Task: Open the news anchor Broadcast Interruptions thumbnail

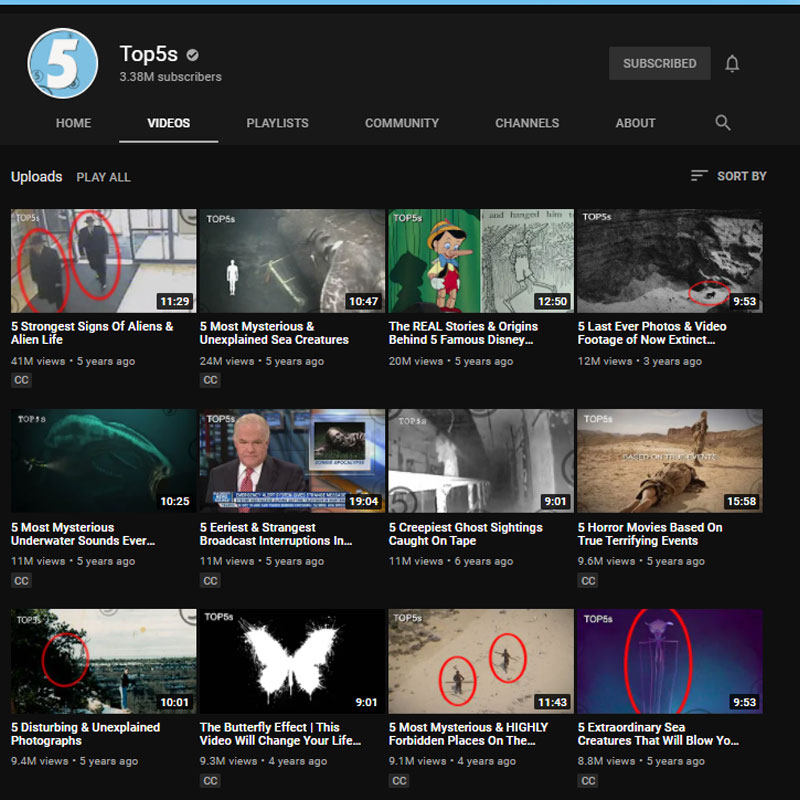Action: click(292, 461)
